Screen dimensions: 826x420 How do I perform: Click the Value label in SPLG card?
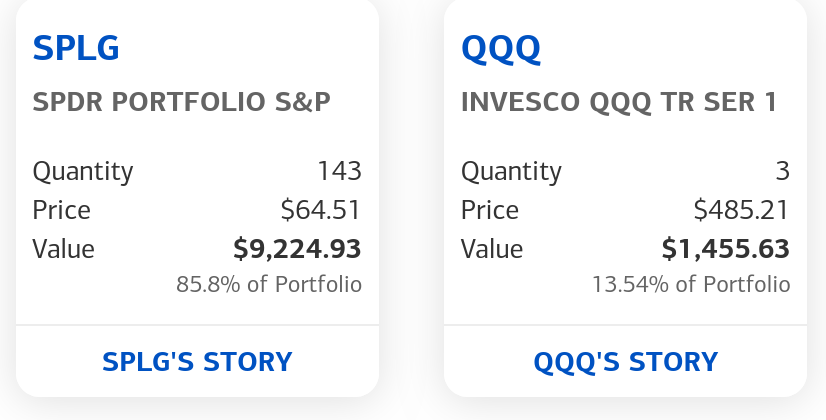pyautogui.click(x=63, y=248)
